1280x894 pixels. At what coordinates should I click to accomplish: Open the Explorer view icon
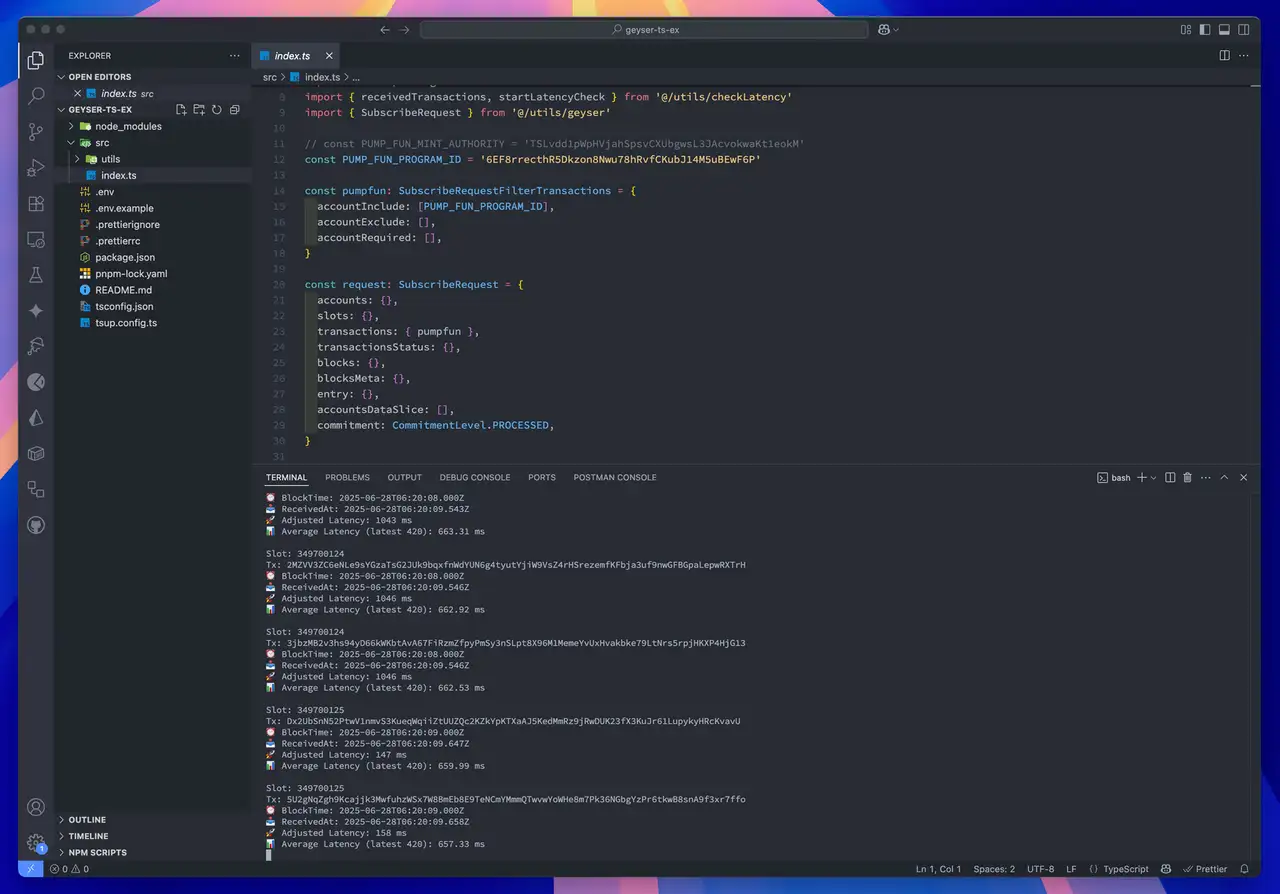pos(35,60)
